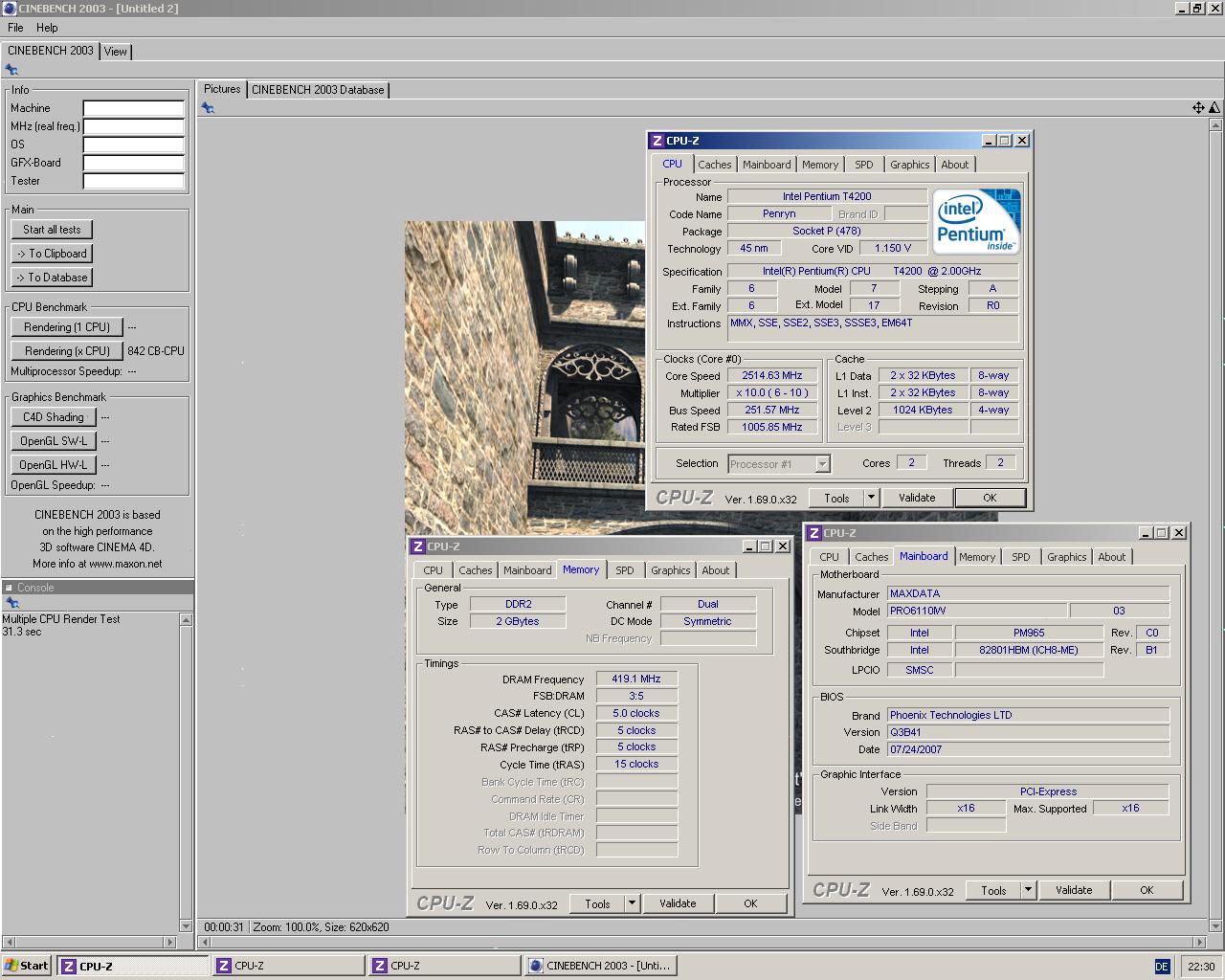Click the Z icon in CPU-Z Mainboard window title
The width and height of the screenshot is (1225, 980).
[814, 533]
